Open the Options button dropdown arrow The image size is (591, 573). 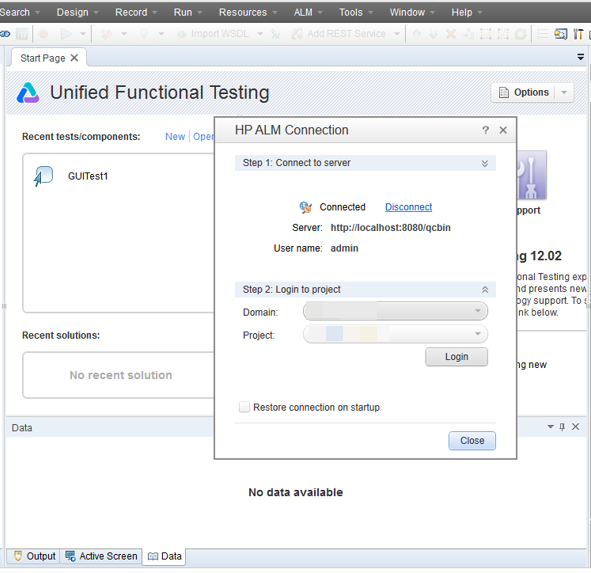click(564, 92)
